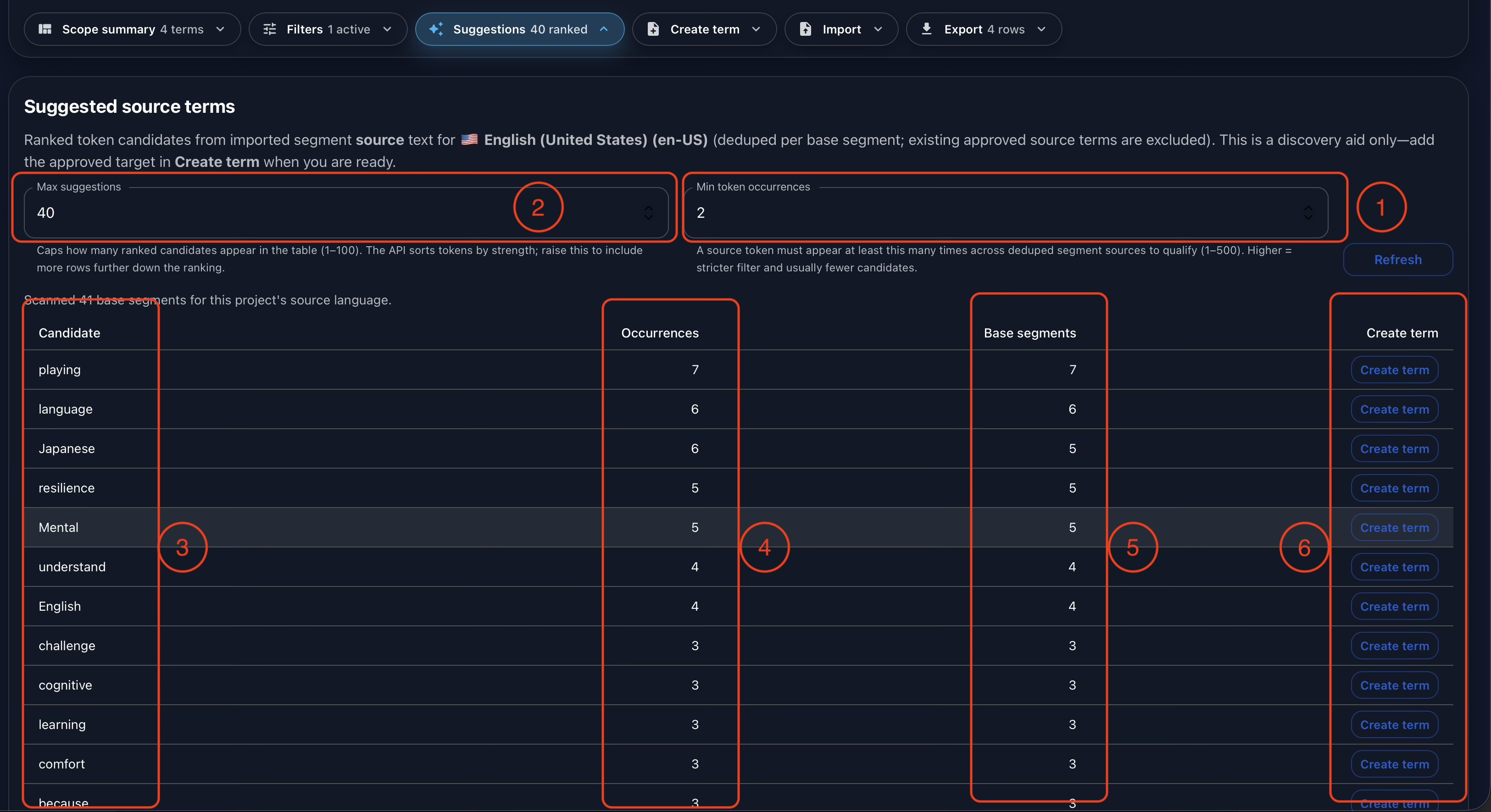
Task: Open the Create term dropdown chevron
Action: [756, 29]
